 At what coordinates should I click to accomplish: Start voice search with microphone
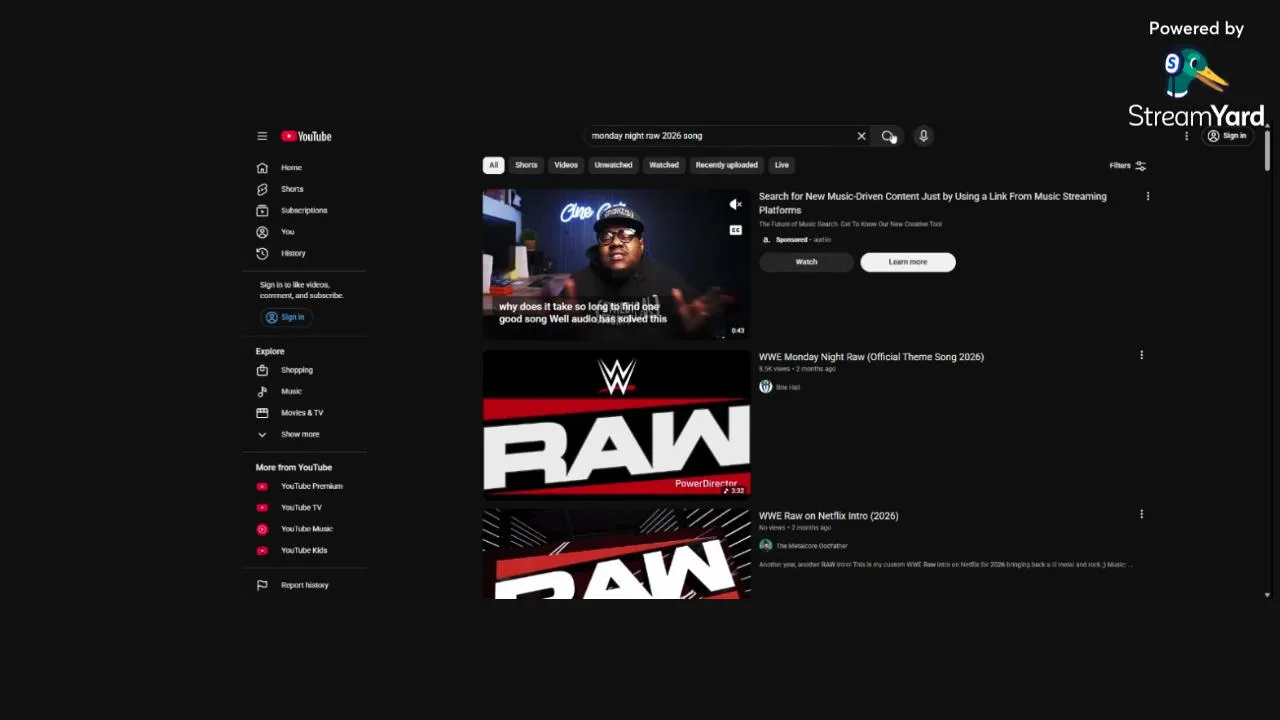923,136
